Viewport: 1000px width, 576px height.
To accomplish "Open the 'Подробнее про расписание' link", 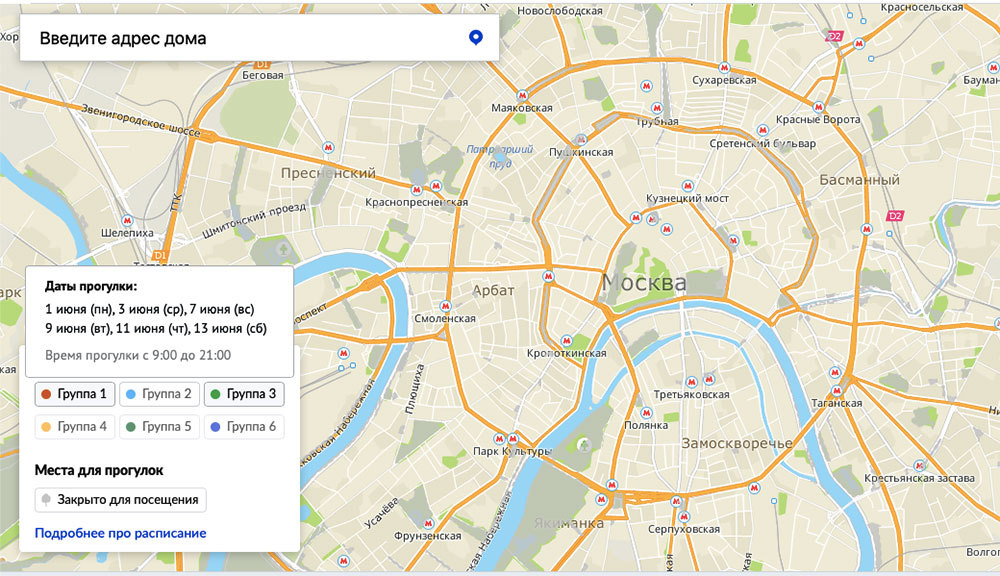I will [120, 533].
